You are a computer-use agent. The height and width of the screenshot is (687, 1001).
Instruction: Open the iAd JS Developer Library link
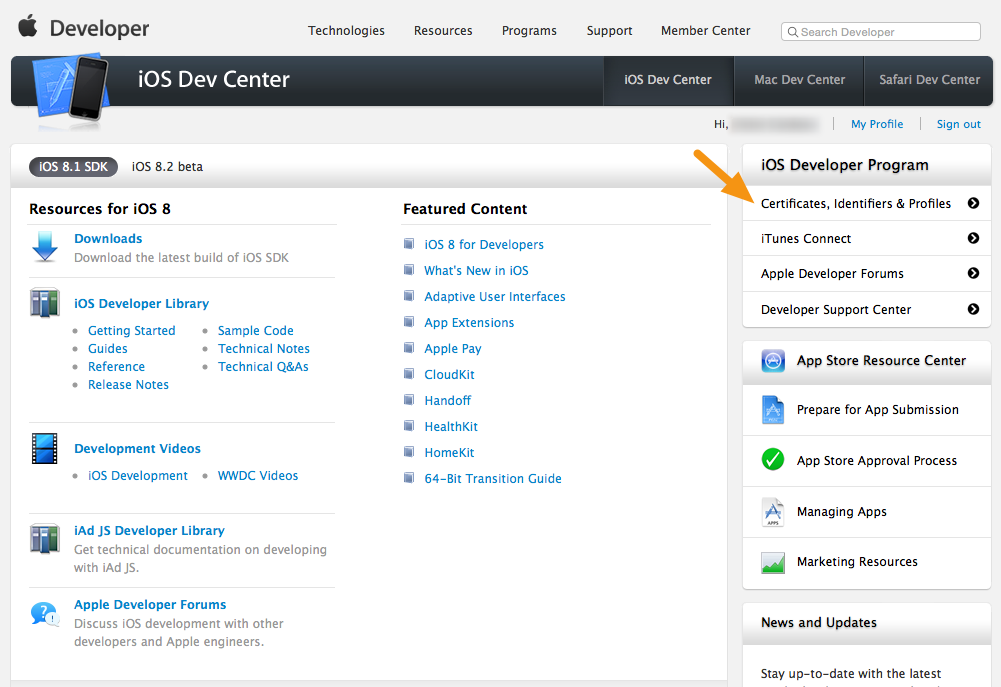[x=149, y=531]
